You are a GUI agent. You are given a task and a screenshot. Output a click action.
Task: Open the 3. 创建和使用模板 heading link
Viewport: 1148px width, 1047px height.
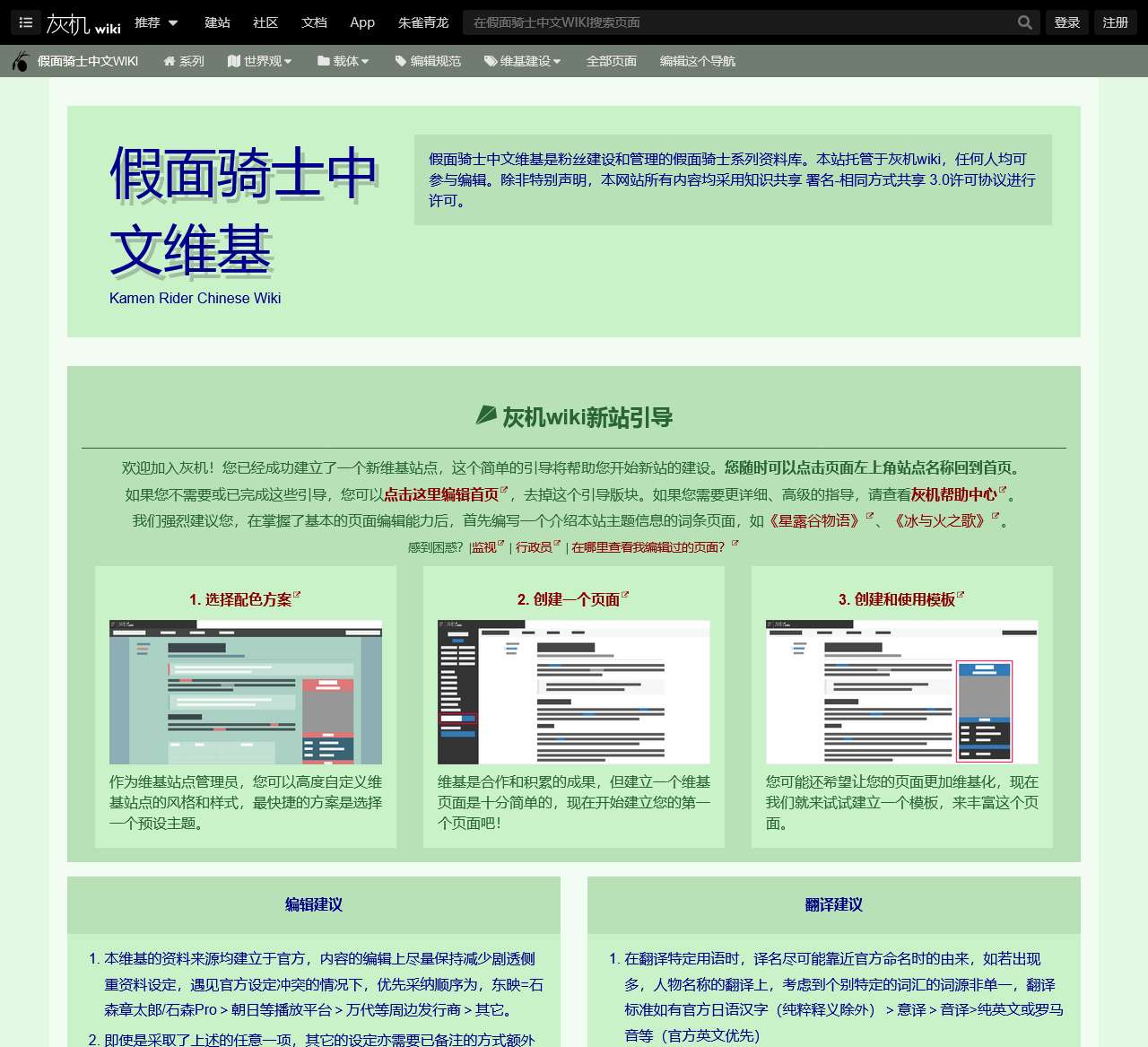(897, 599)
